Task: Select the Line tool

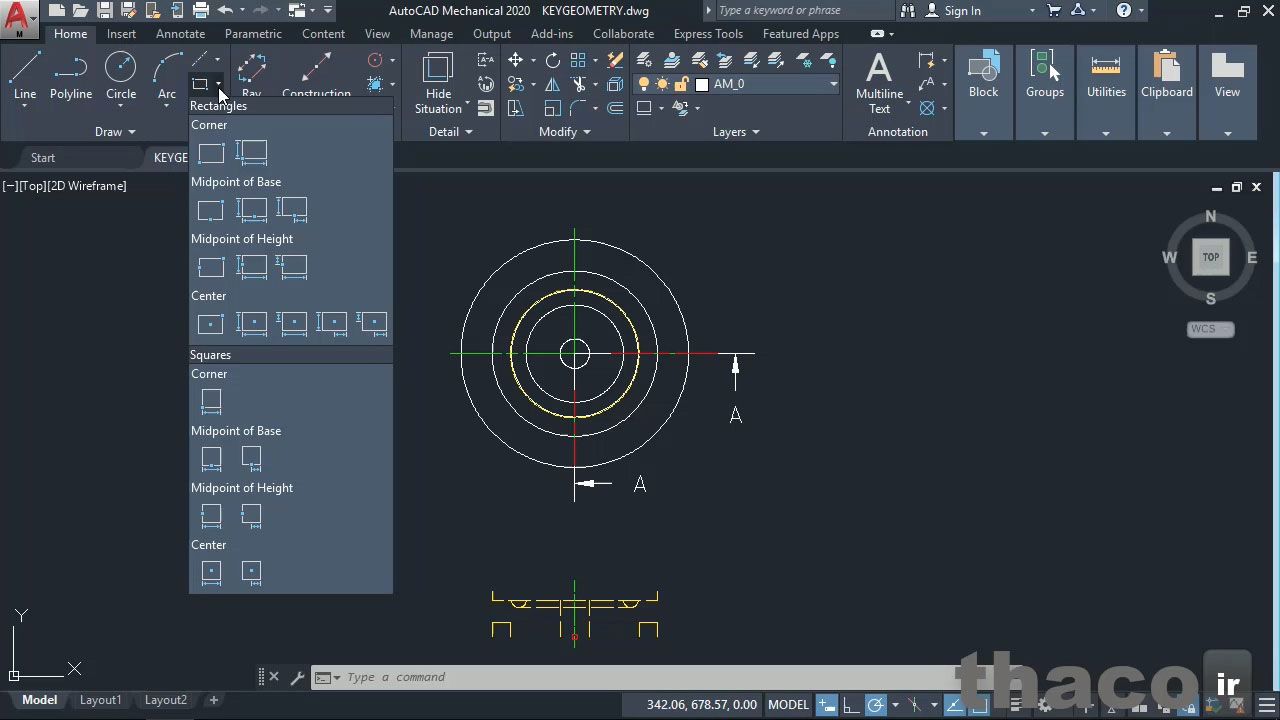Action: tap(25, 76)
